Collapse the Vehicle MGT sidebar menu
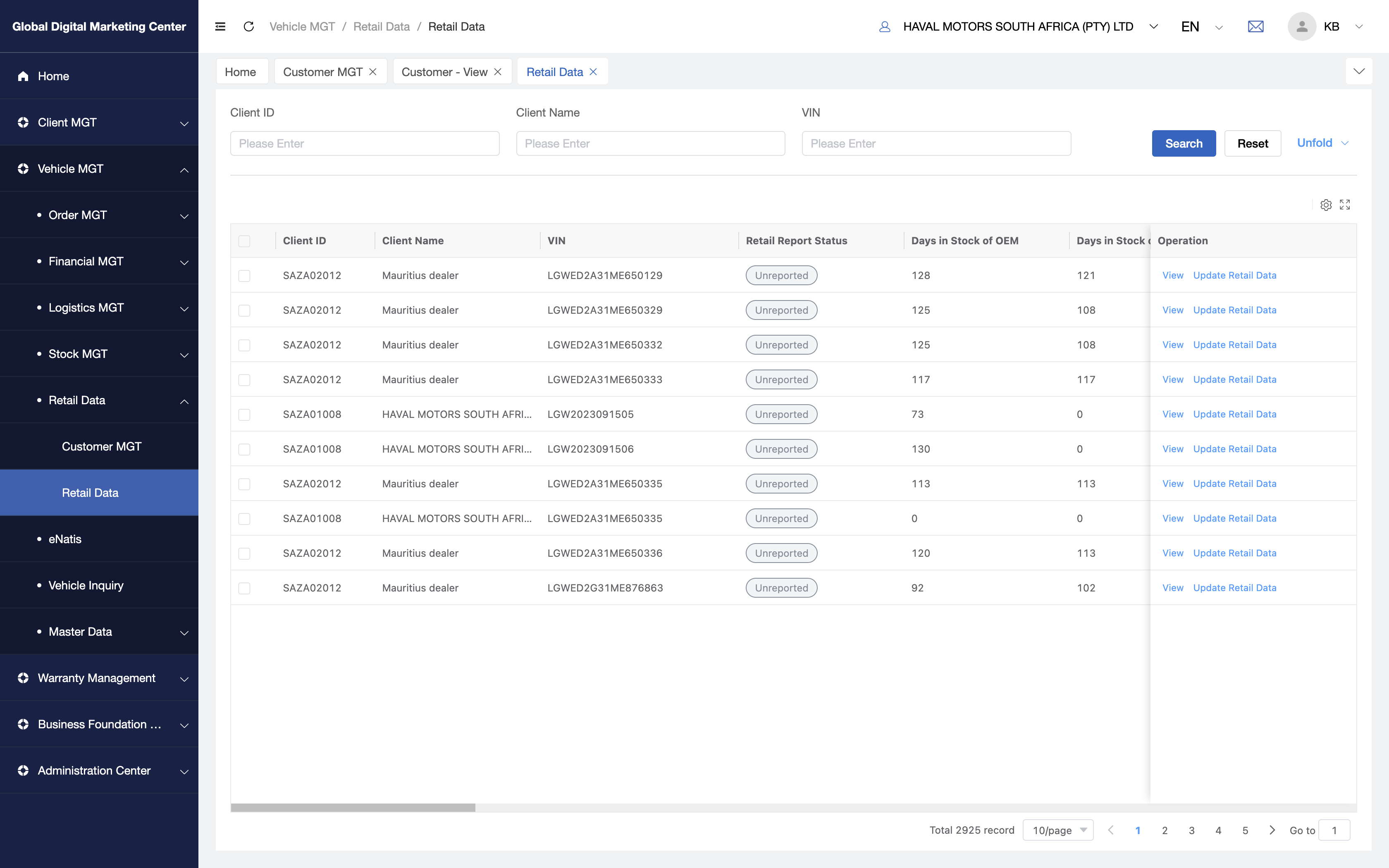The width and height of the screenshot is (1389, 868). [184, 170]
